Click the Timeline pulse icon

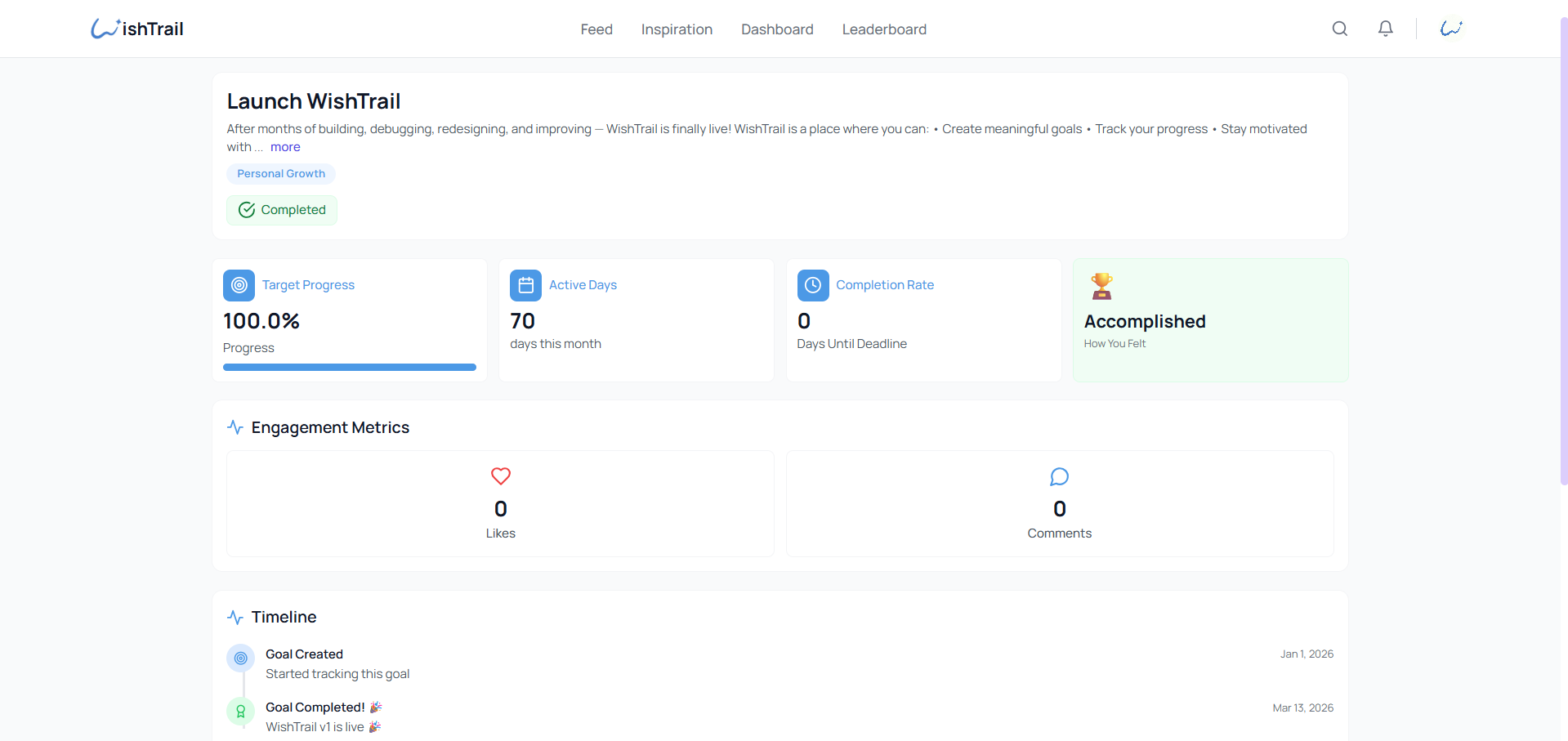(x=235, y=617)
